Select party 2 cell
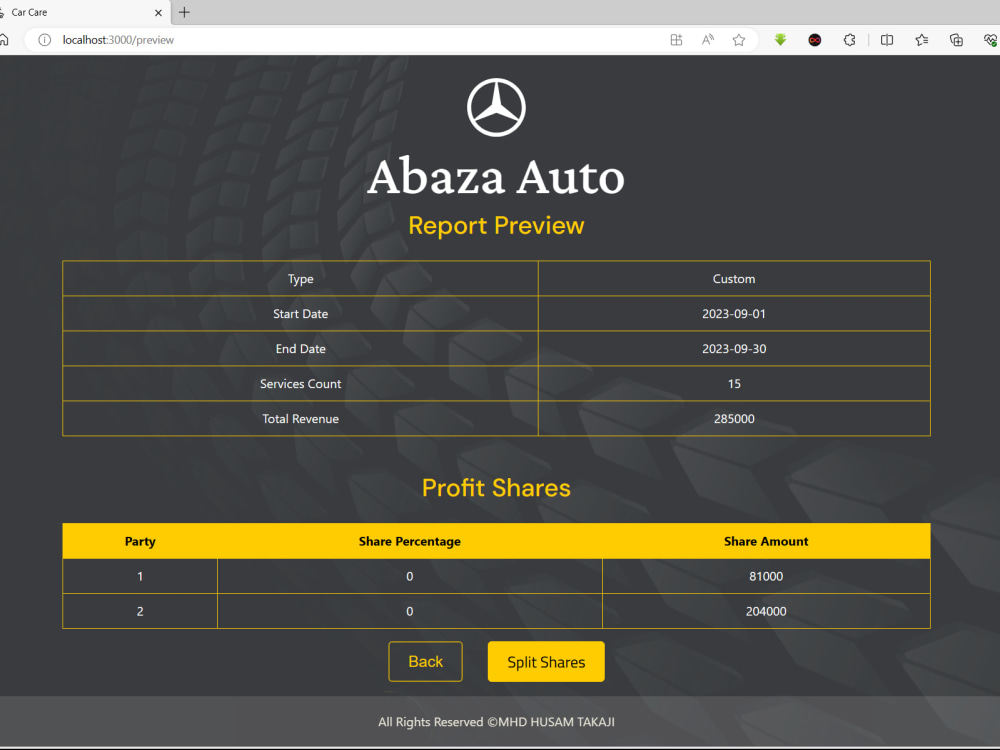This screenshot has width=1000, height=750. click(x=140, y=612)
